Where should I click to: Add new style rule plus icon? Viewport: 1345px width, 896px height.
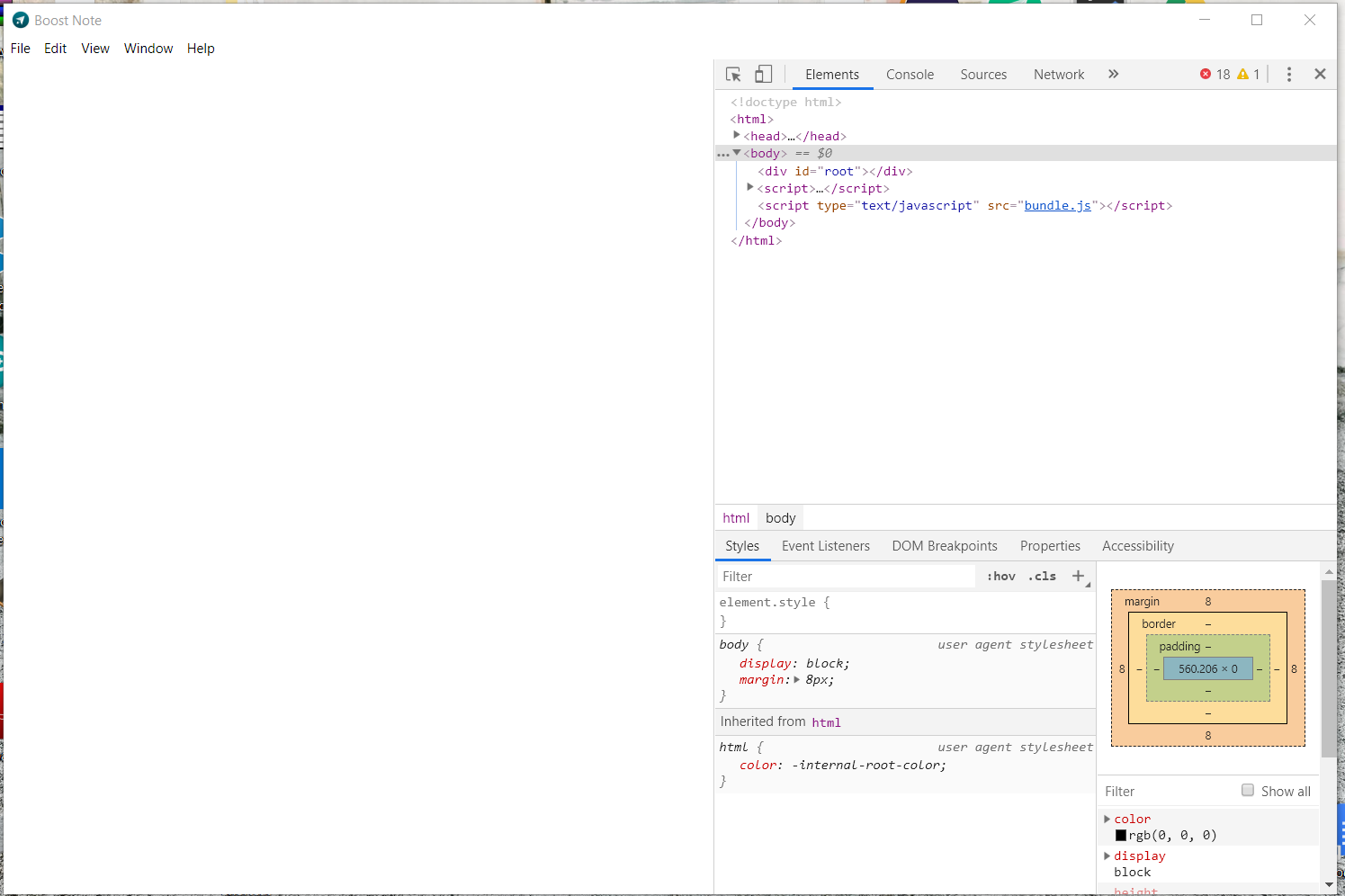click(x=1078, y=577)
